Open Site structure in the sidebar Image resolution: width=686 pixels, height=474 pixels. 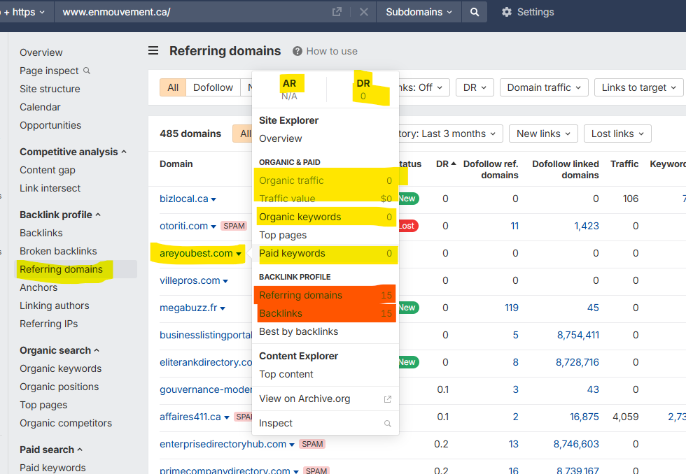coord(50,89)
